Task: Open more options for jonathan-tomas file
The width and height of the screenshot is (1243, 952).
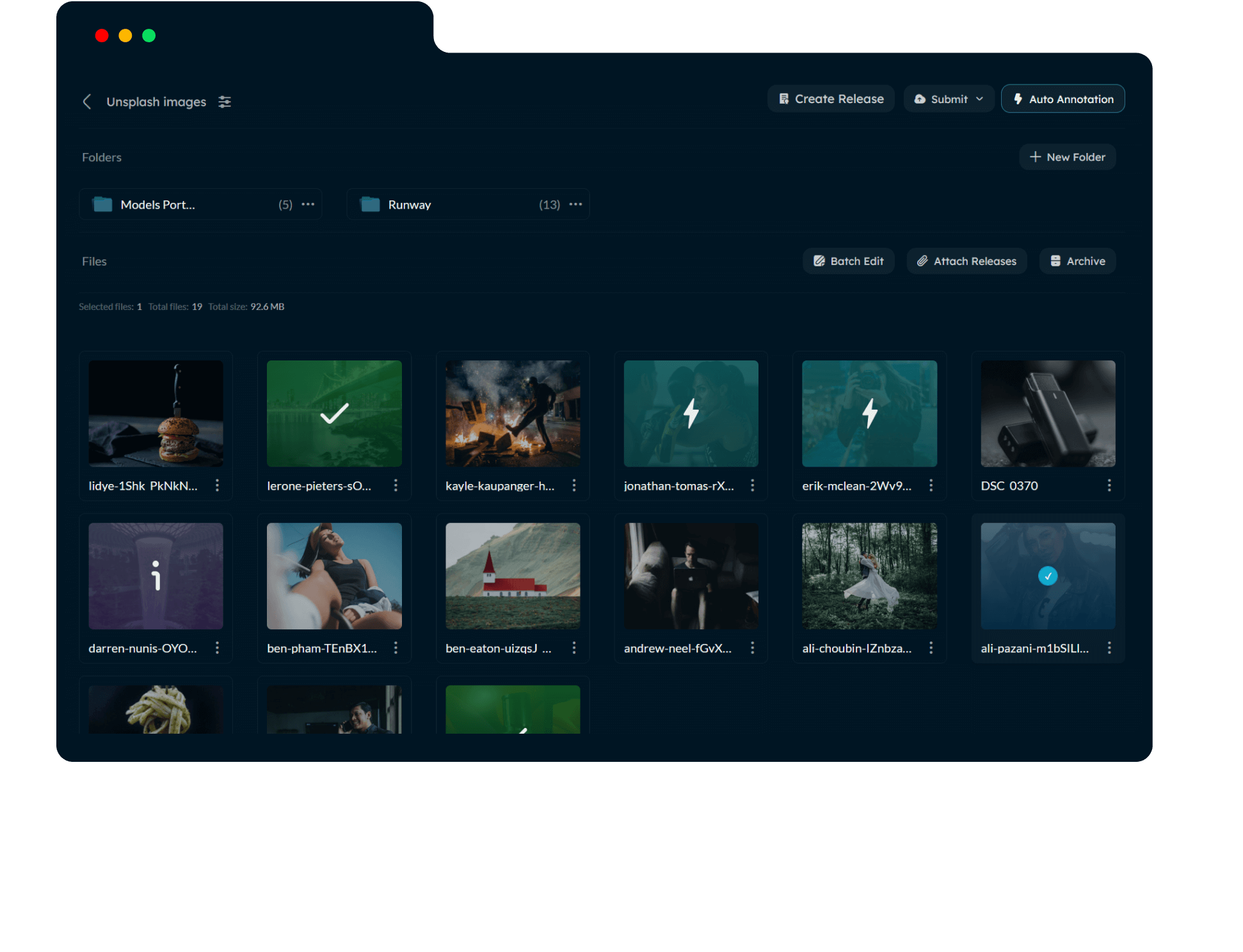Action: 753,486
